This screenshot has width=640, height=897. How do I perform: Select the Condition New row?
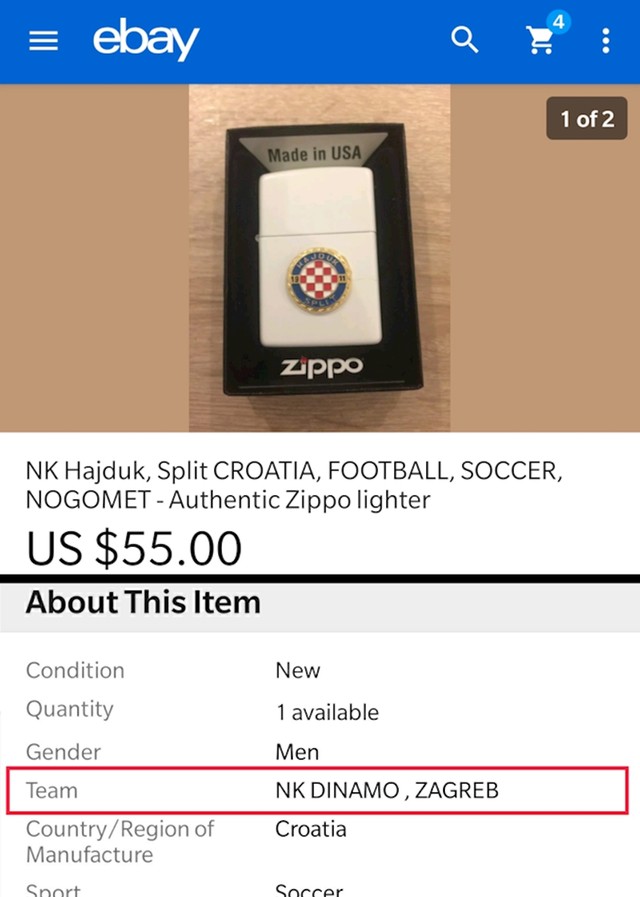pyautogui.click(x=320, y=670)
